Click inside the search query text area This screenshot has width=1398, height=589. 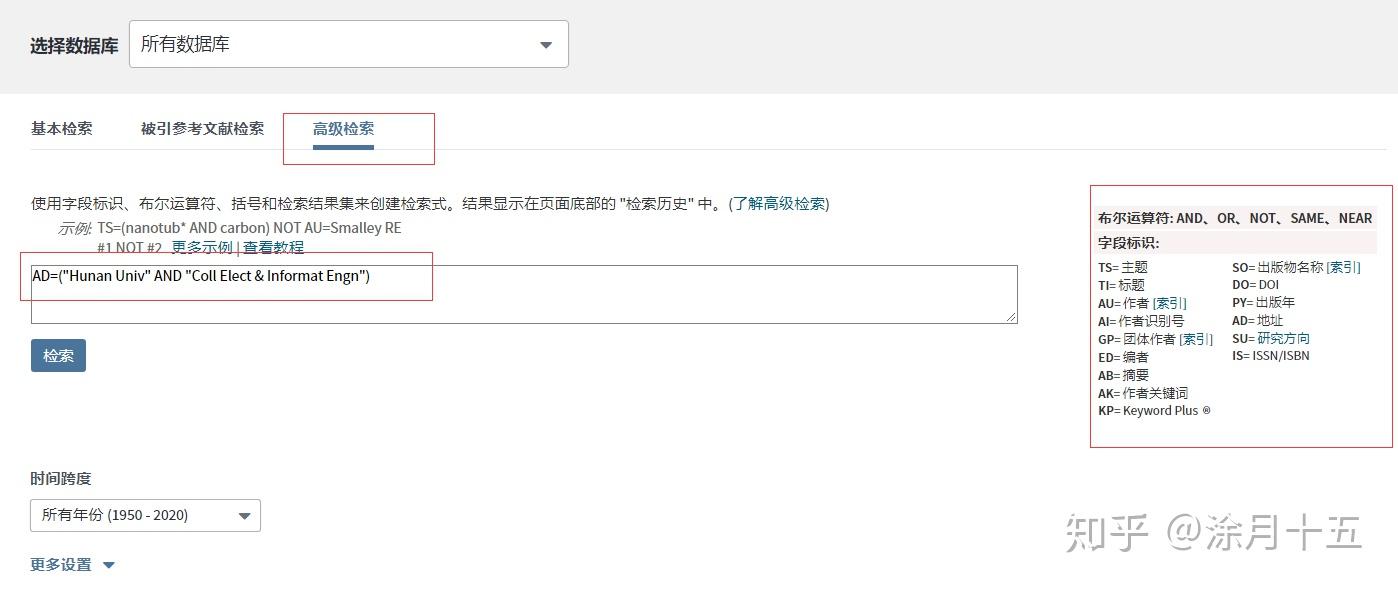[x=520, y=293]
